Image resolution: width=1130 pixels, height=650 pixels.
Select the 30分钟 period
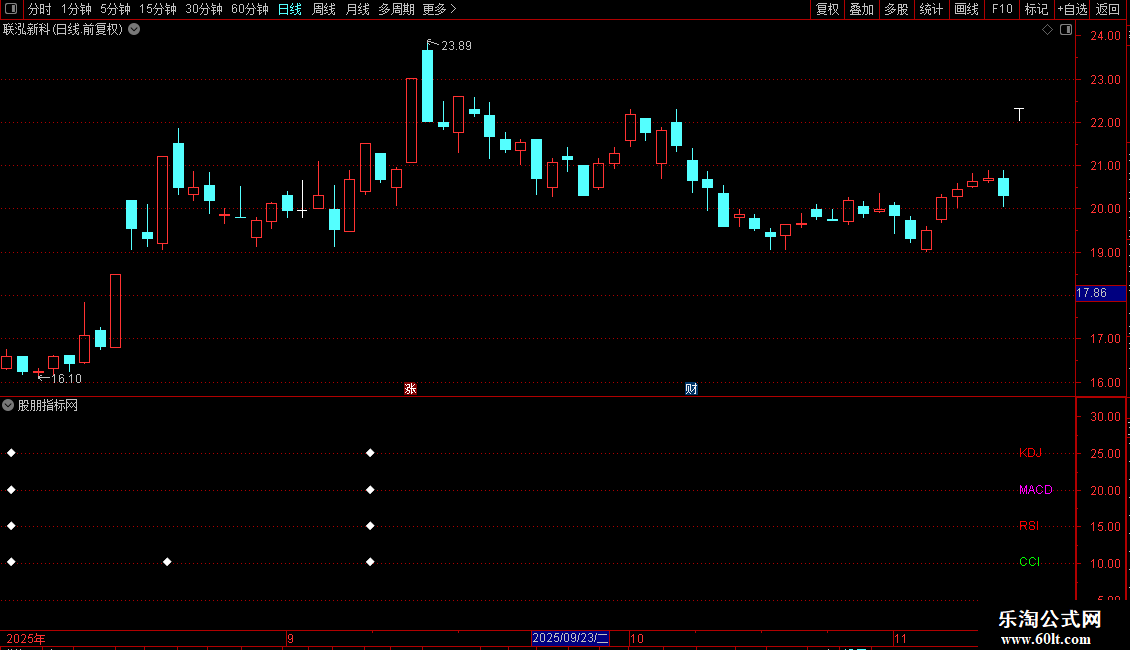[x=204, y=9]
